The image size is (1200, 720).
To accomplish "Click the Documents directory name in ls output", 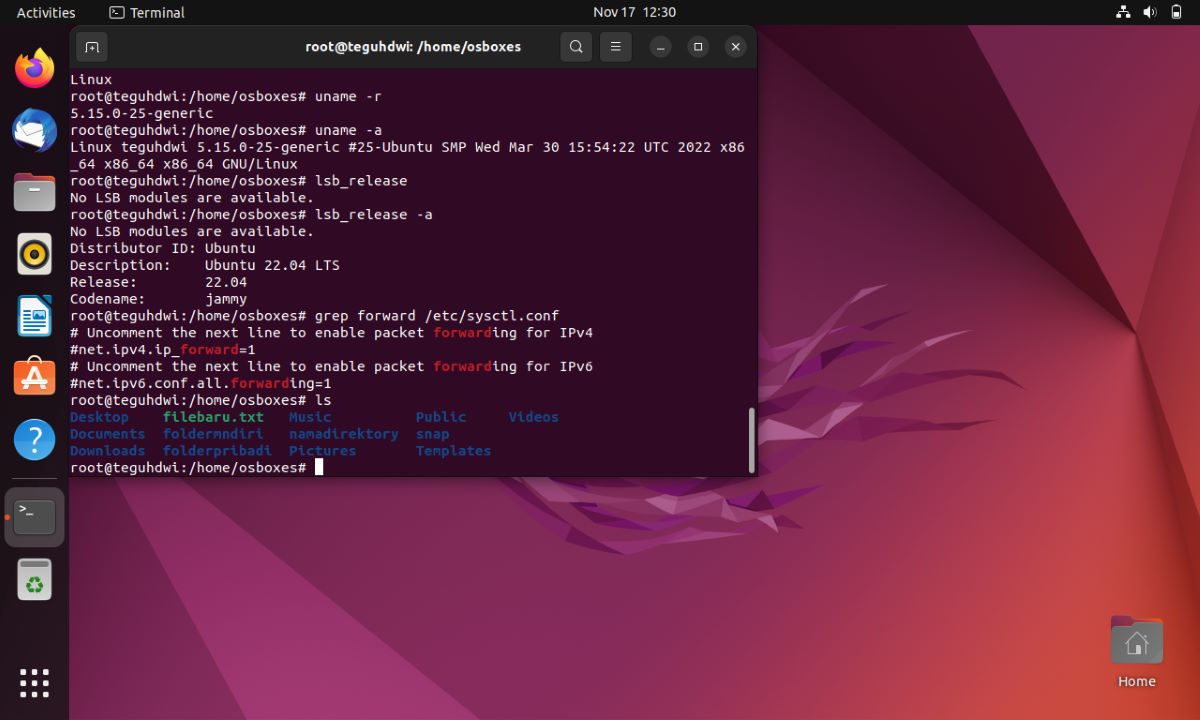I will tap(107, 434).
